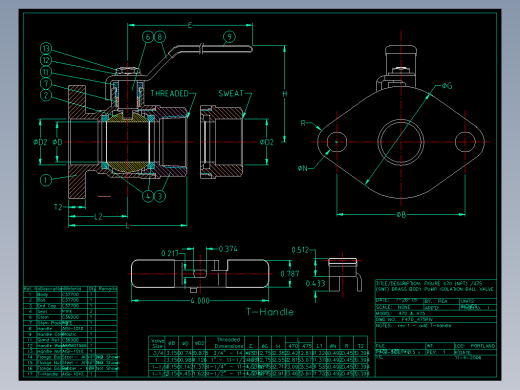Click the 'Threaded Dimensions' table header
The width and height of the screenshot is (520, 390).
click(x=228, y=343)
